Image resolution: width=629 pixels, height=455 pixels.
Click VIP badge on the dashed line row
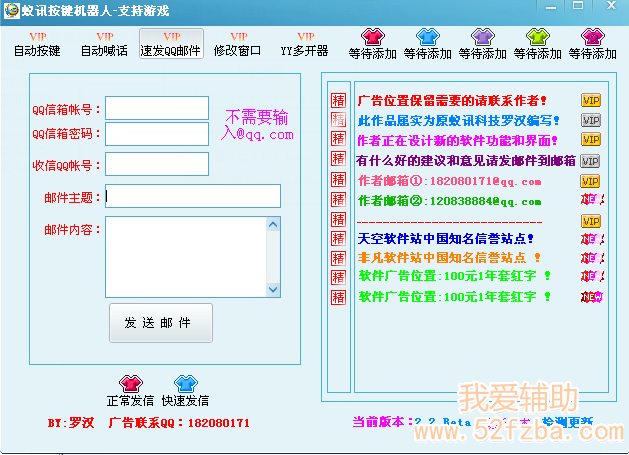point(591,221)
